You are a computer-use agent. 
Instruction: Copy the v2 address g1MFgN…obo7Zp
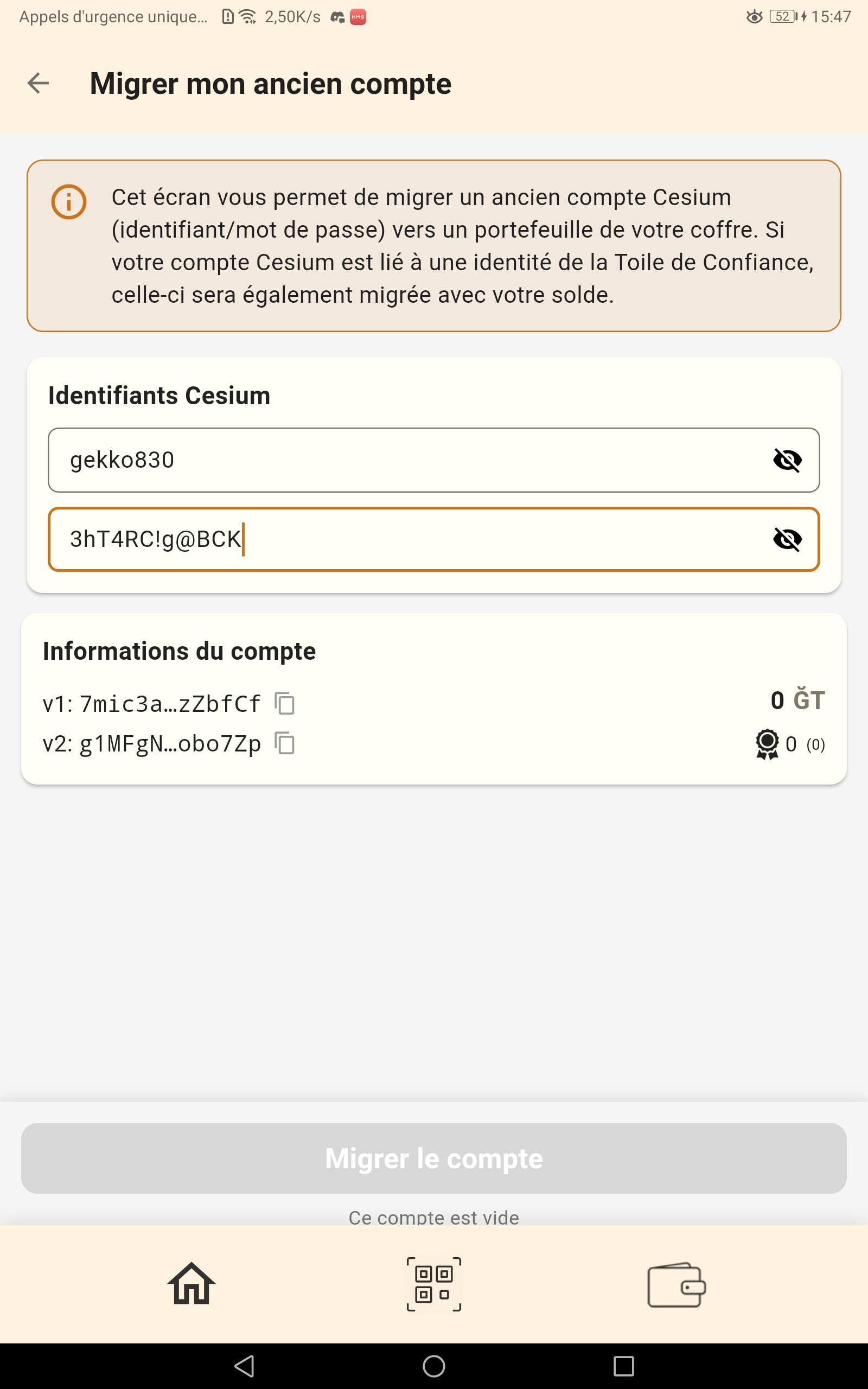pos(285,744)
